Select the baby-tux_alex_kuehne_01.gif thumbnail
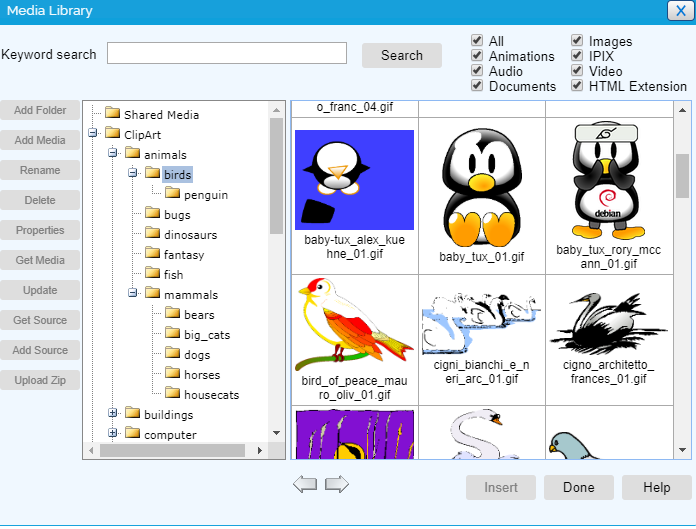696x529 pixels. coord(354,180)
